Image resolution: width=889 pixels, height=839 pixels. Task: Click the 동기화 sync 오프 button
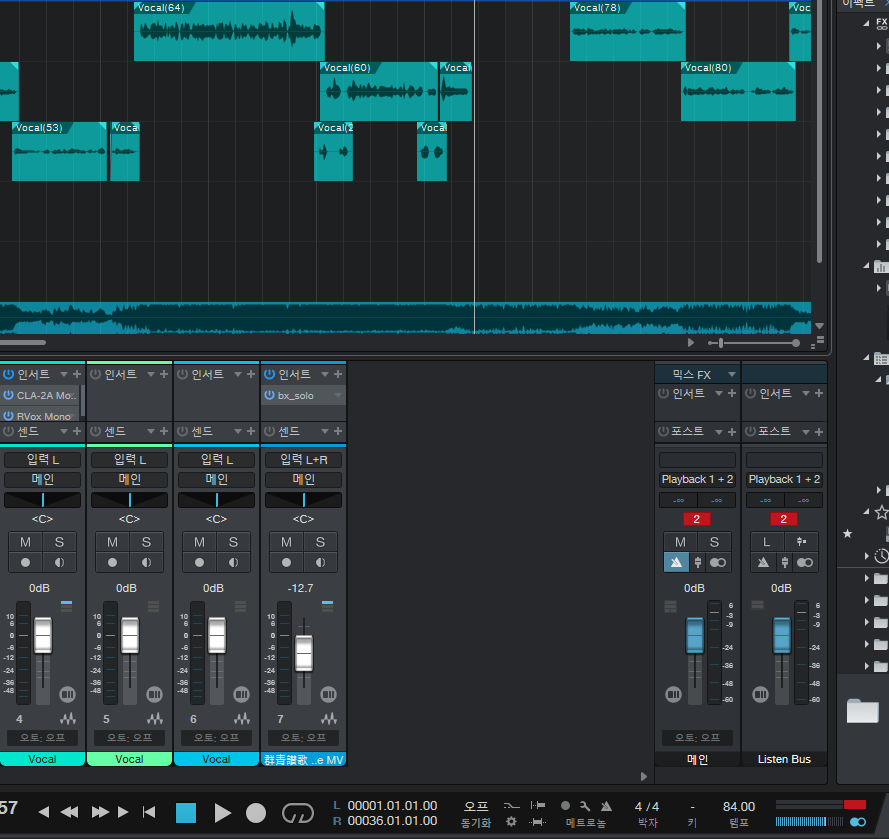476,806
